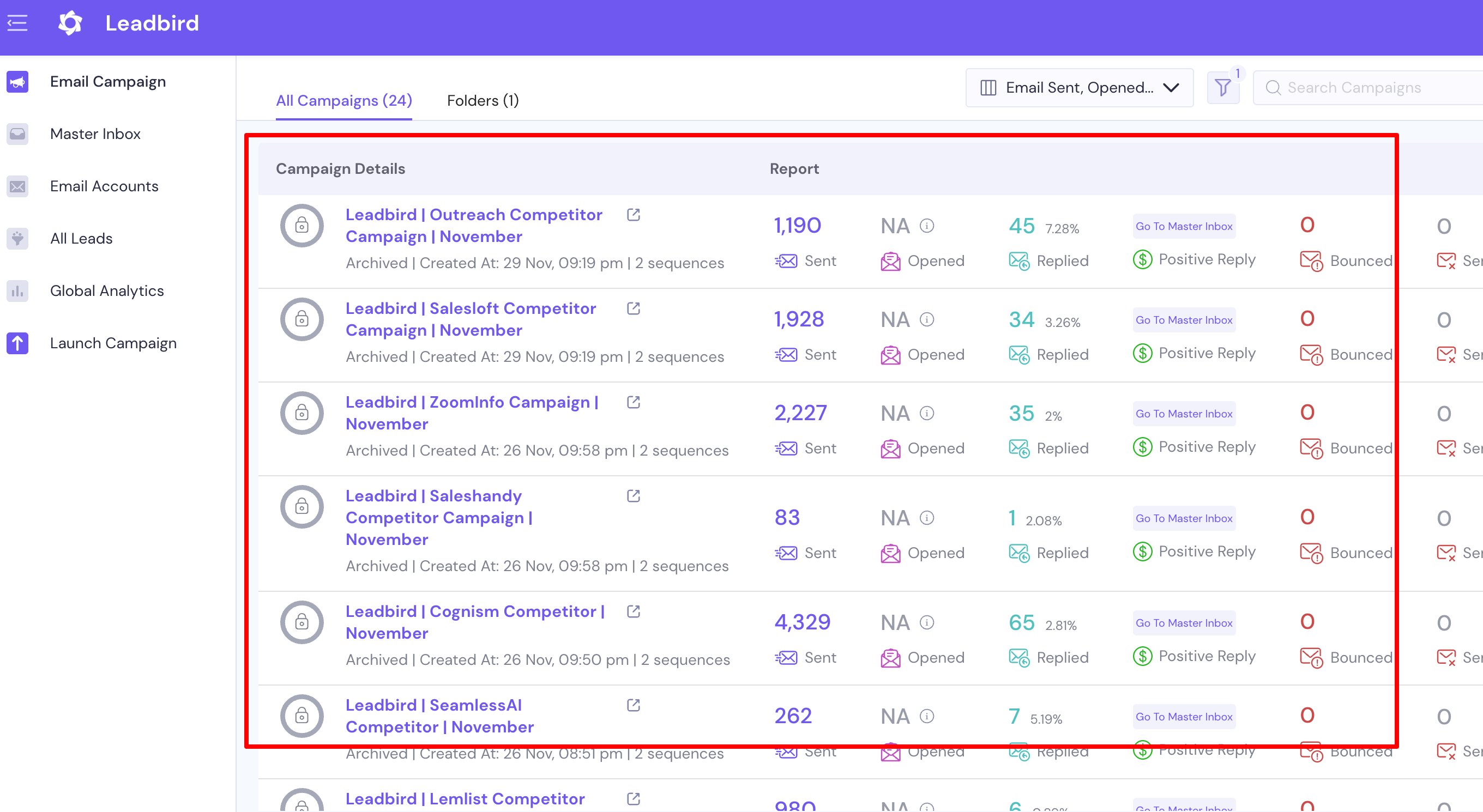Screen dimensions: 1483x812
Task: Open Global Analytics in the sidebar
Action: (106, 291)
